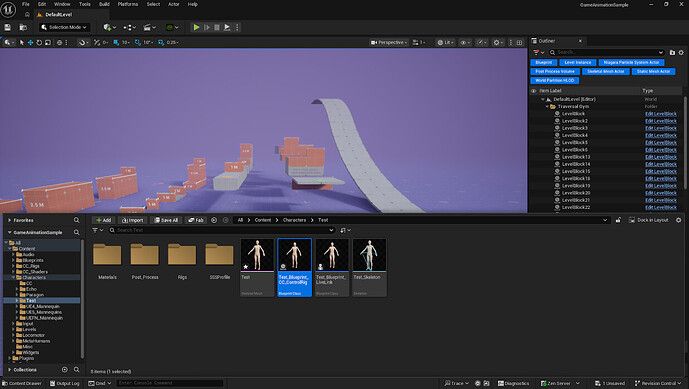The image size is (689, 389).
Task: Toggle the Blueprint filter chip in Outliner
Action: 544,62
